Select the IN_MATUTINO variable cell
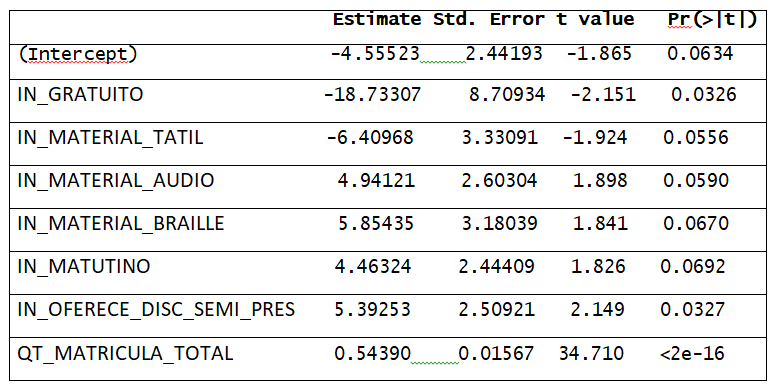This screenshot has height=387, width=778. [83, 267]
